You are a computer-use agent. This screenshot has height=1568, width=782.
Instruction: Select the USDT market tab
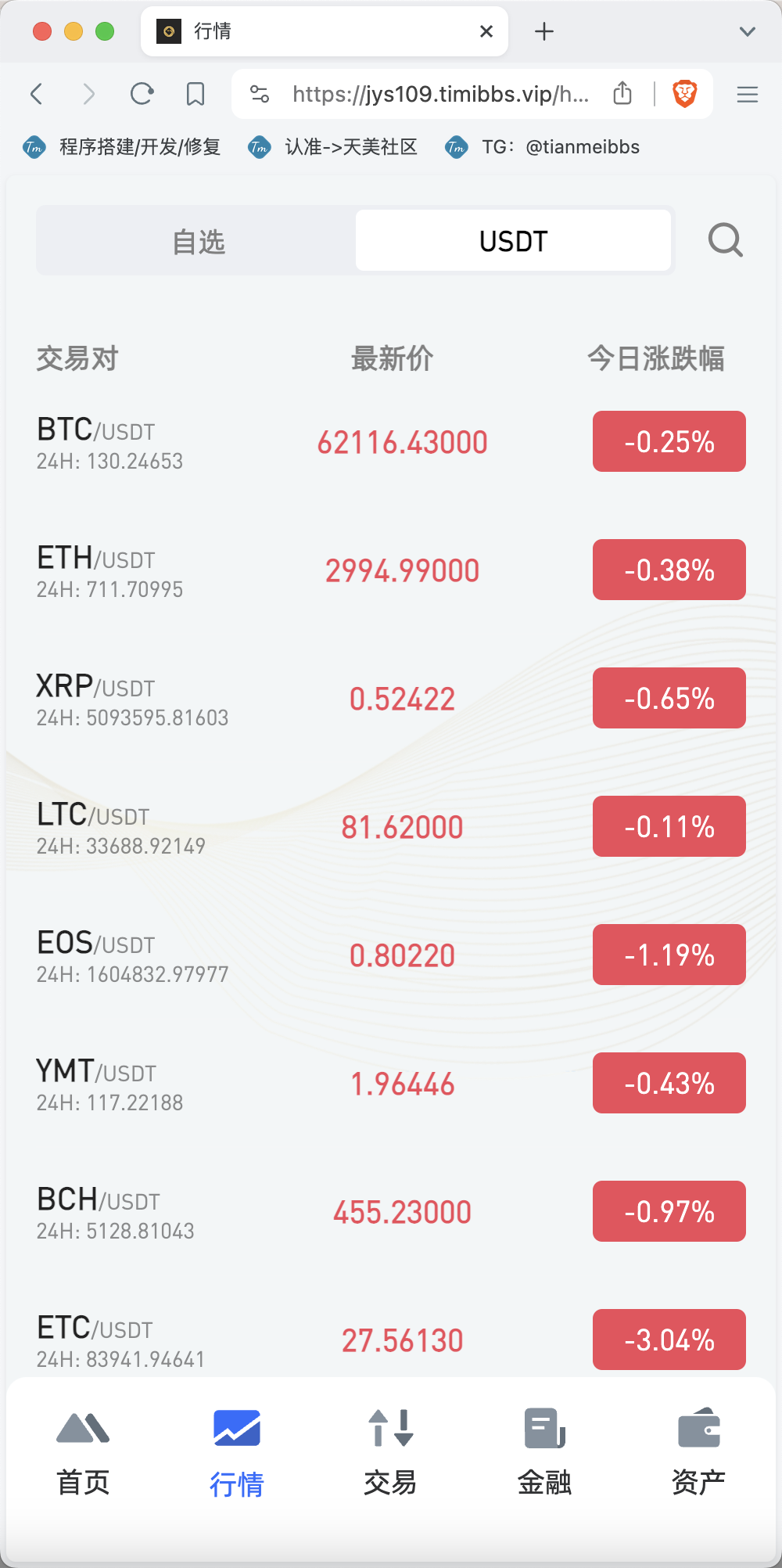[513, 241]
